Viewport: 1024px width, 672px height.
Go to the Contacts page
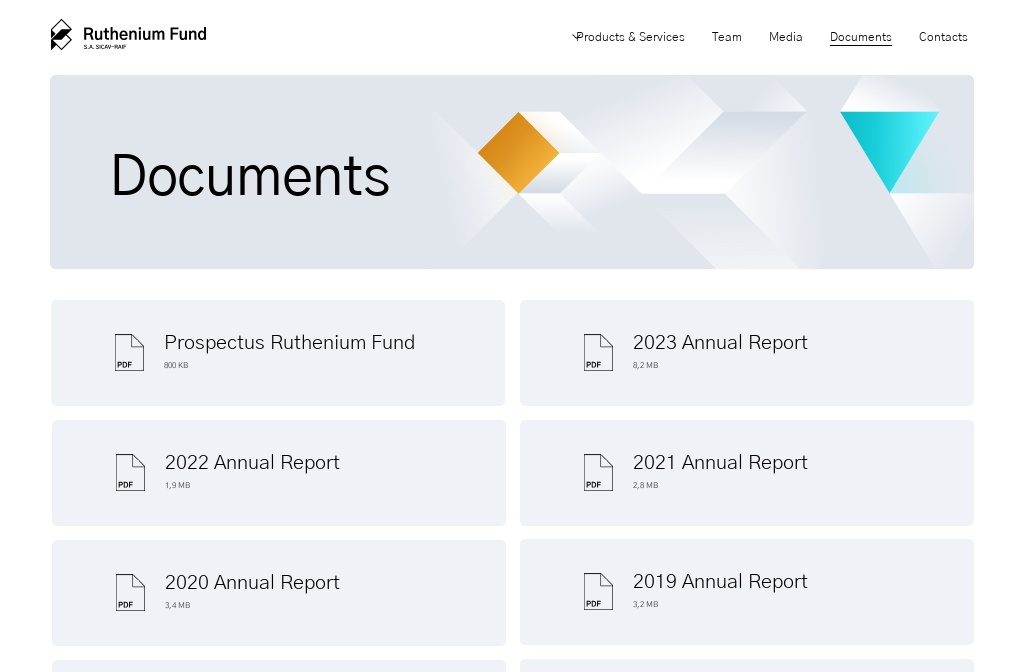[943, 37]
